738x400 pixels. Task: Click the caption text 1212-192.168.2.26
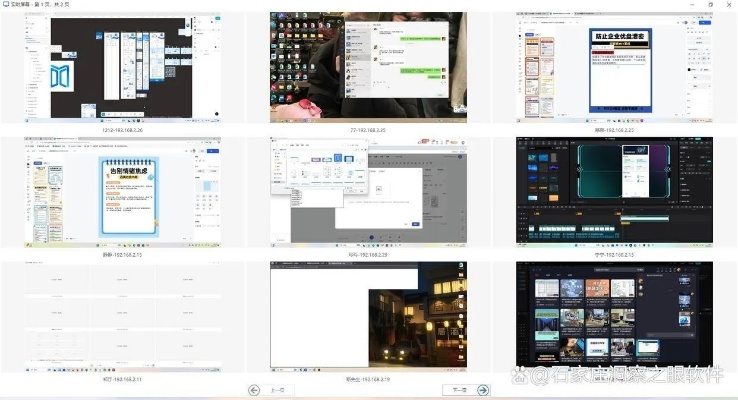tap(122, 130)
